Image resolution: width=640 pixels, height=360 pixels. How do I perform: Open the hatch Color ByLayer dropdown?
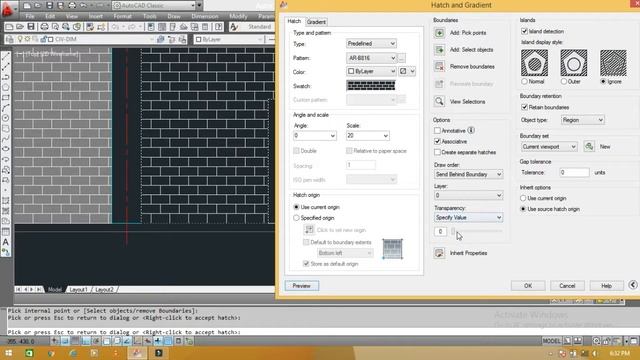click(x=371, y=71)
